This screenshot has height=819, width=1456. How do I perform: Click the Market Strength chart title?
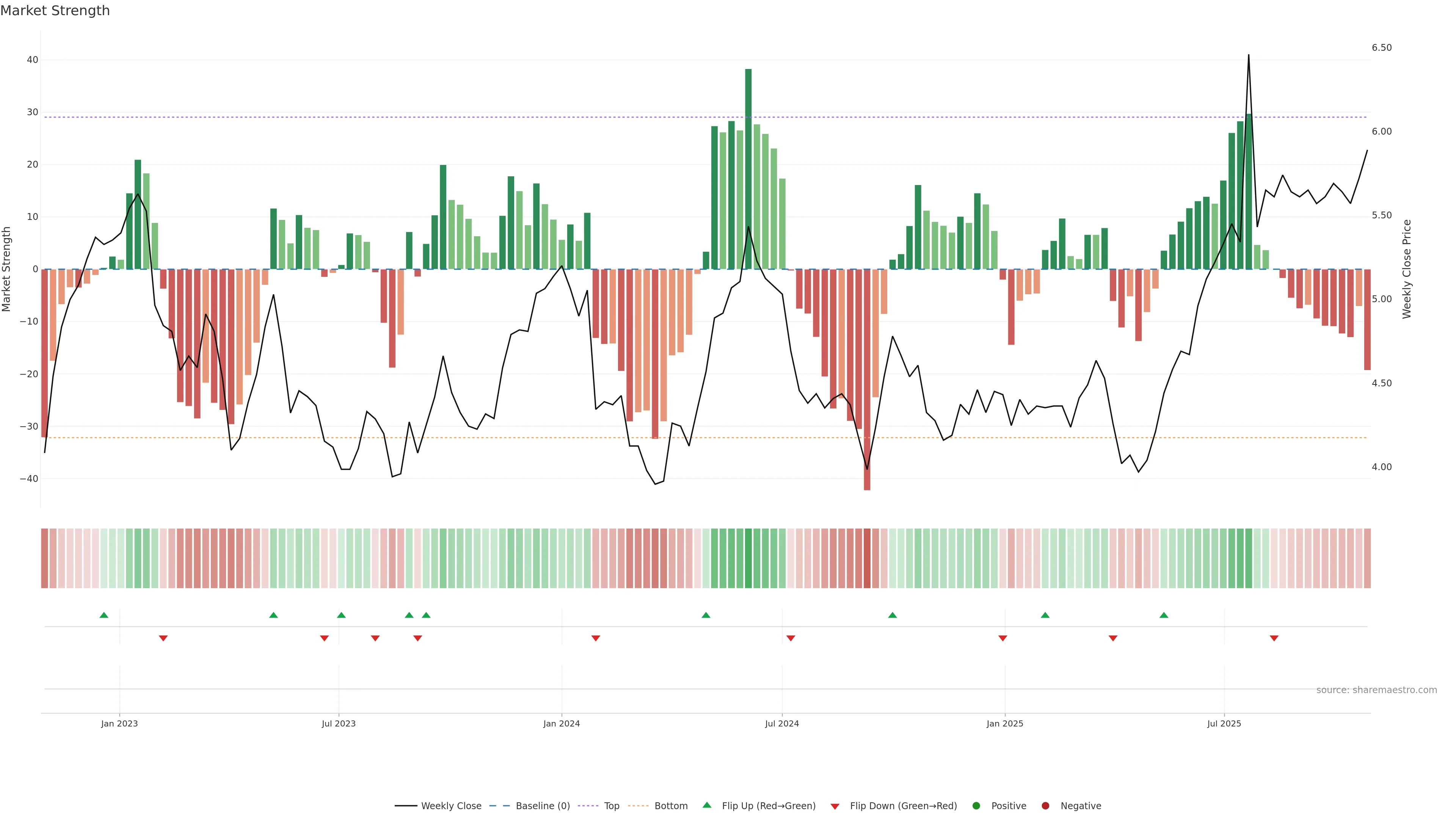pyautogui.click(x=55, y=11)
